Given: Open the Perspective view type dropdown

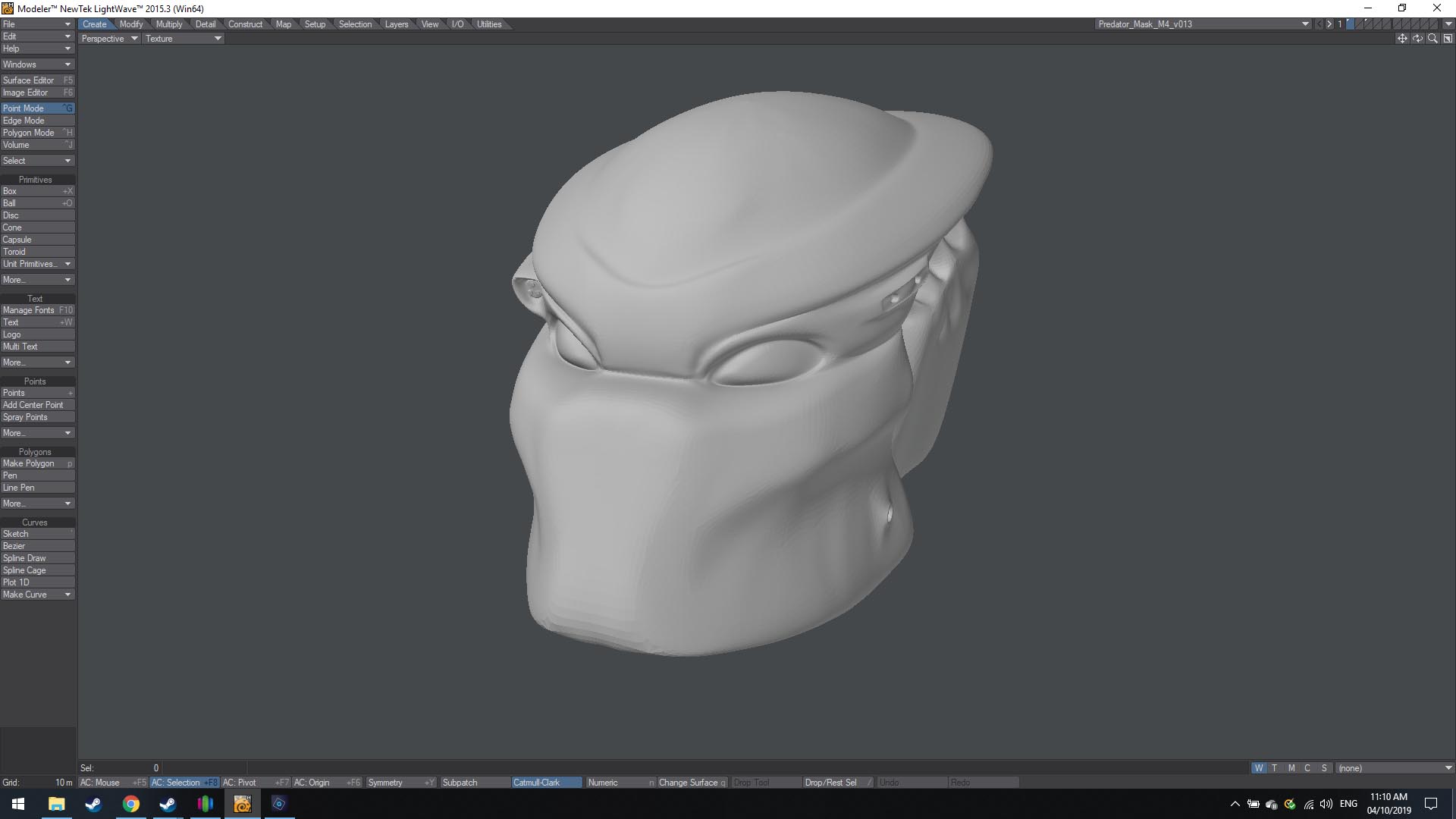Looking at the screenshot, I should [x=109, y=39].
